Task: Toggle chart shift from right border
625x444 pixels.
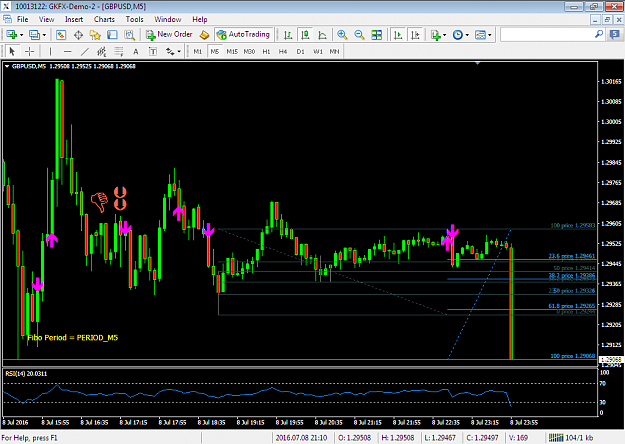Action: (x=415, y=35)
